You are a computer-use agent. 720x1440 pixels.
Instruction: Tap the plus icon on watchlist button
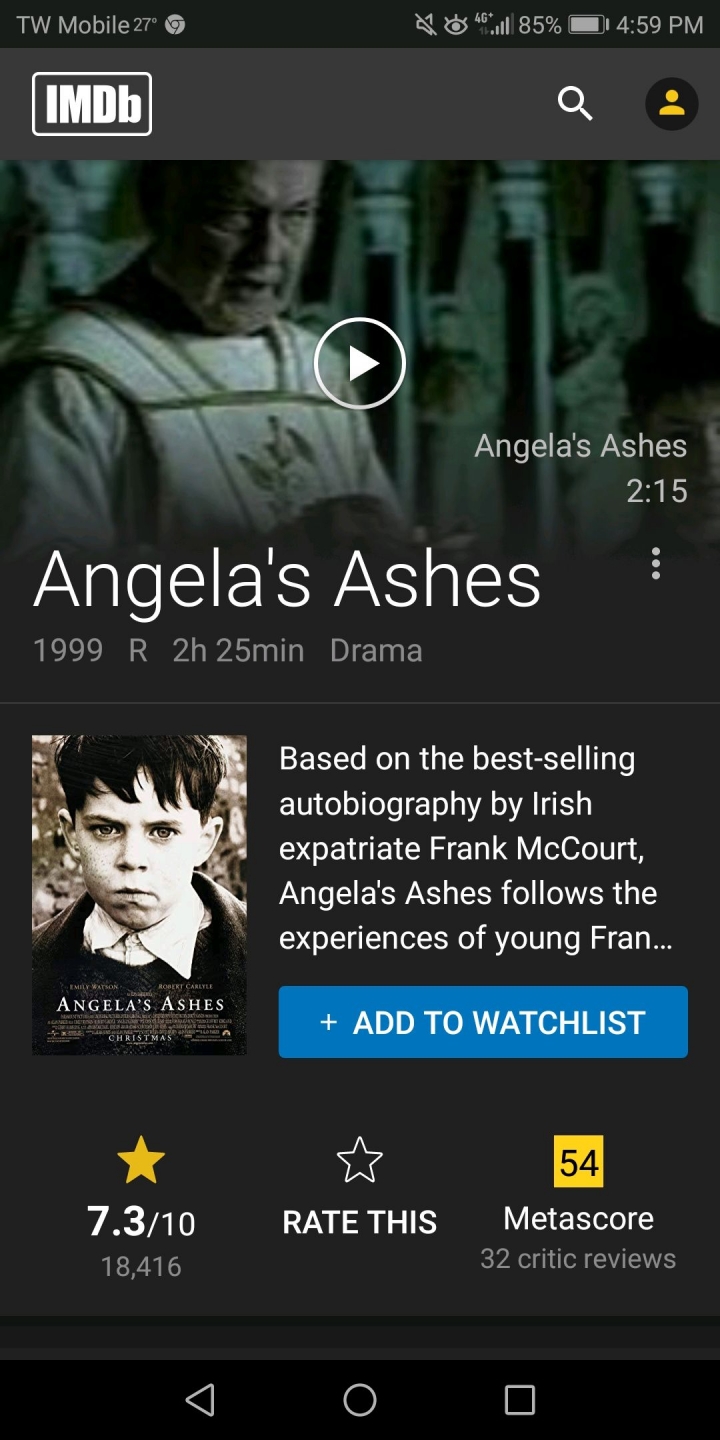tap(328, 1022)
